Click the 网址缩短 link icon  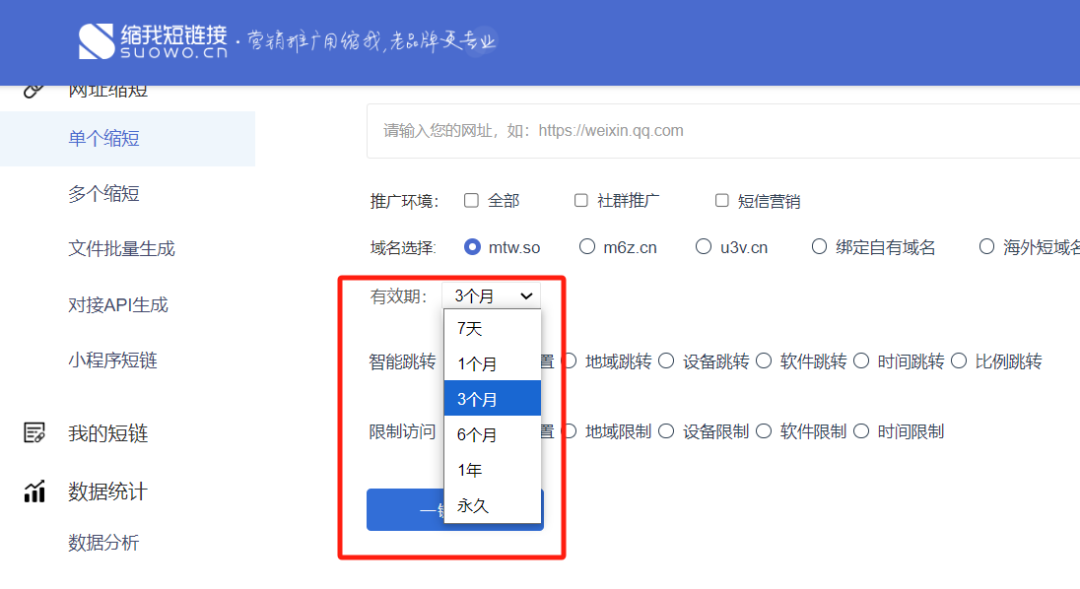[35, 90]
